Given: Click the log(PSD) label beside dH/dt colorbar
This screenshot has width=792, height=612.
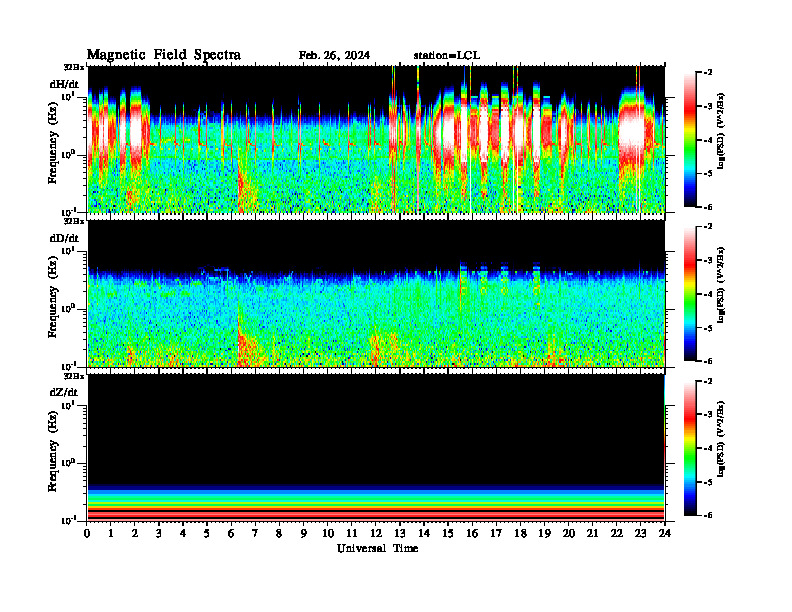Looking at the screenshot, I should tap(721, 131).
